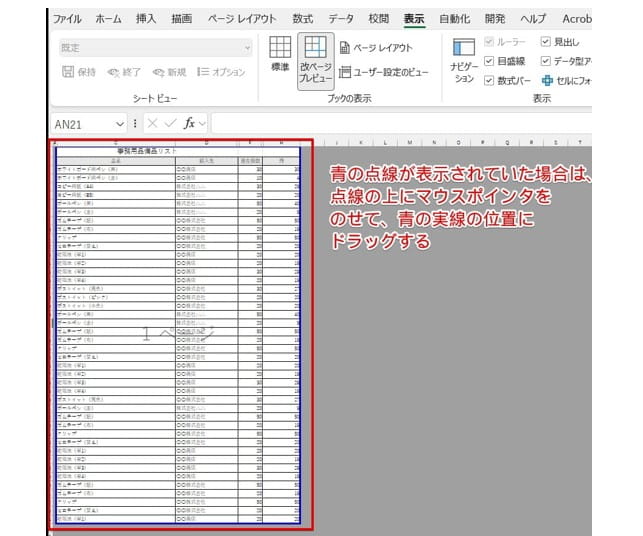Screen dimensions: 643x536
Task: Open the ヘルプ ribbon tab
Action: [533, 19]
